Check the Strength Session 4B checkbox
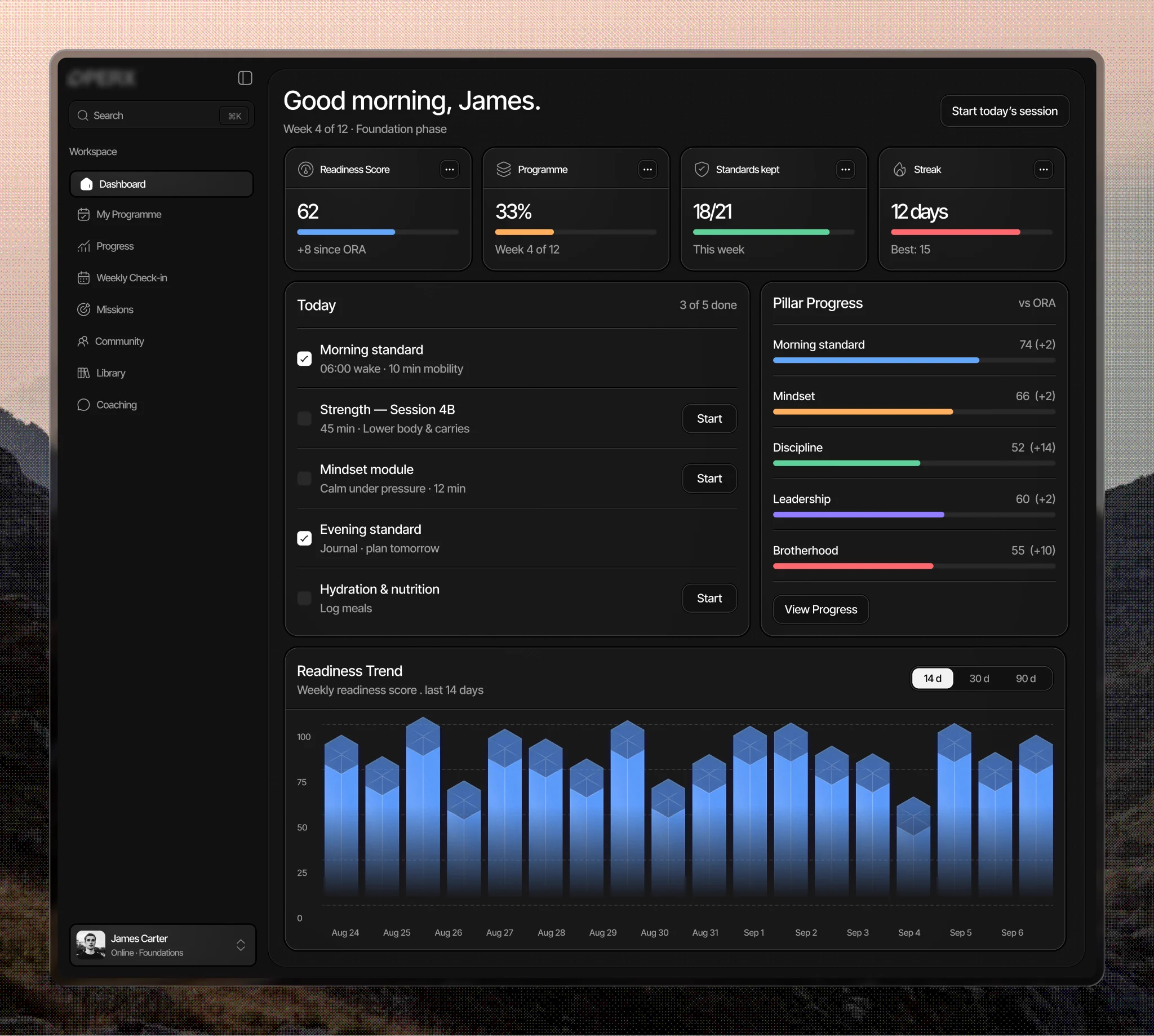 point(304,418)
